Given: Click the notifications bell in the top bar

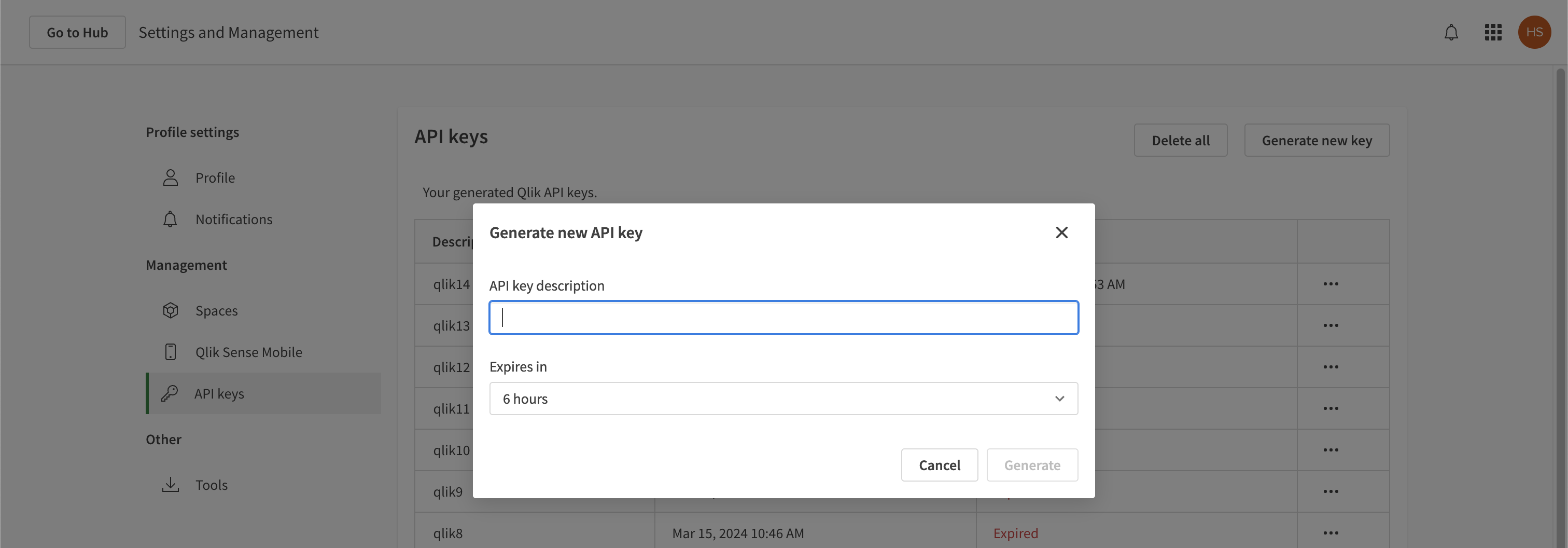Looking at the screenshot, I should coord(1451,32).
